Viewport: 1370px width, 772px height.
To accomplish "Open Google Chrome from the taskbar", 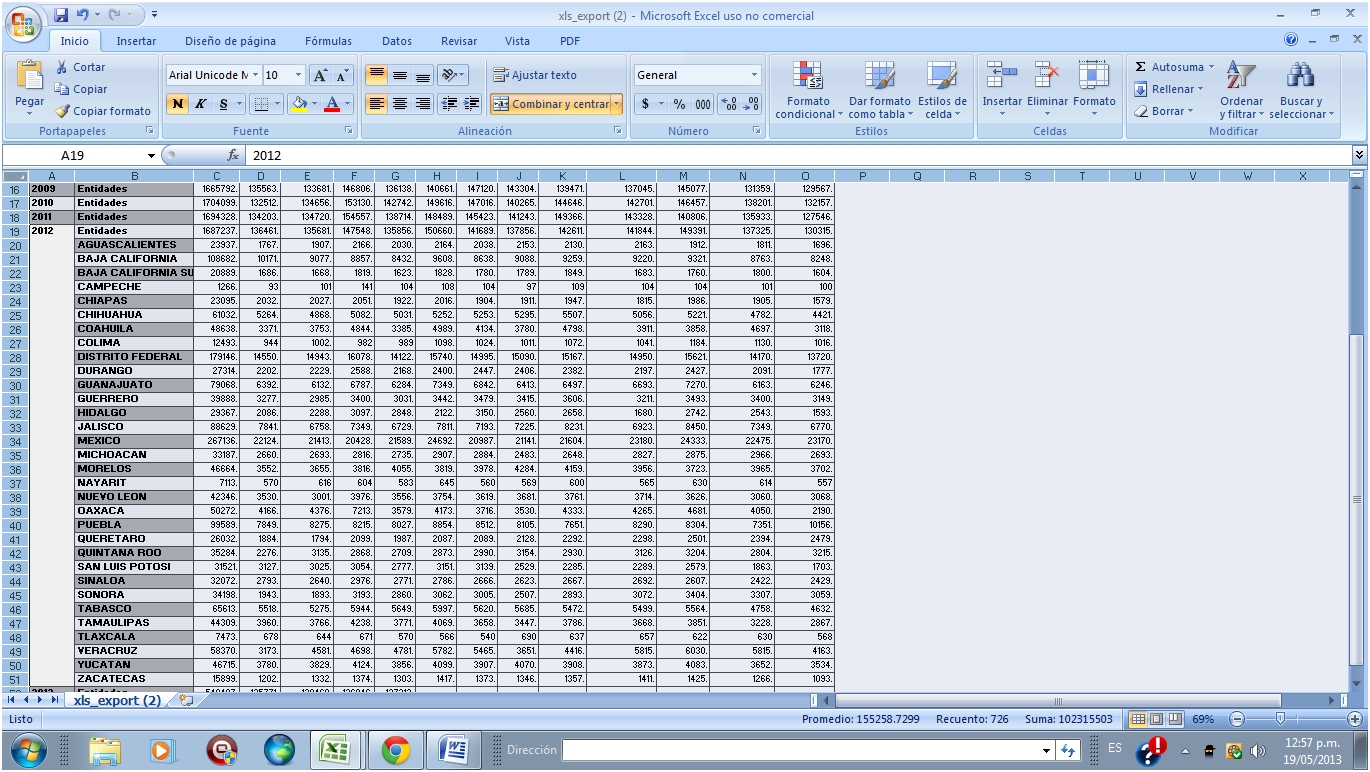I will coord(395,749).
